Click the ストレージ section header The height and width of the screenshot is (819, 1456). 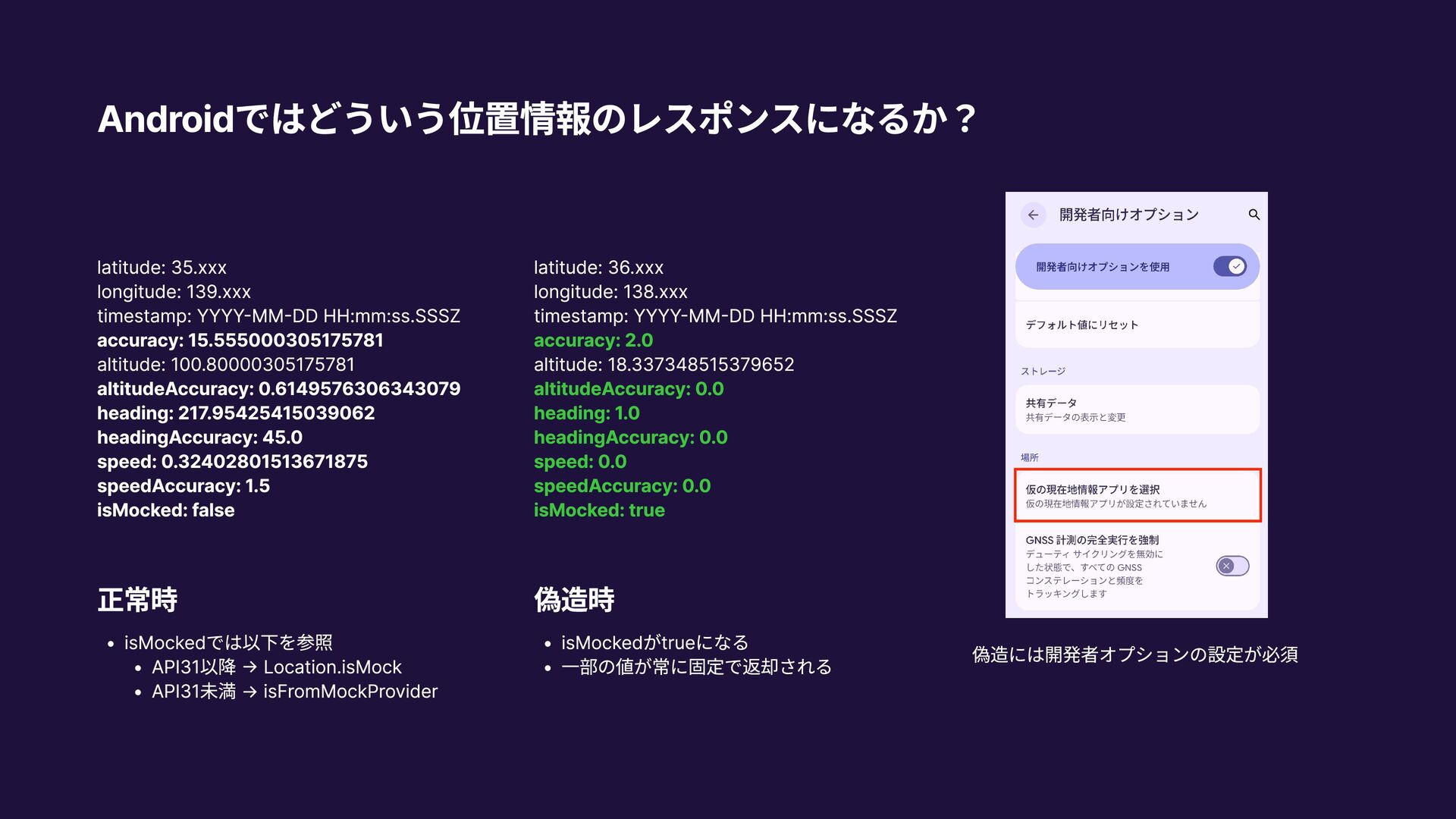pos(1043,372)
